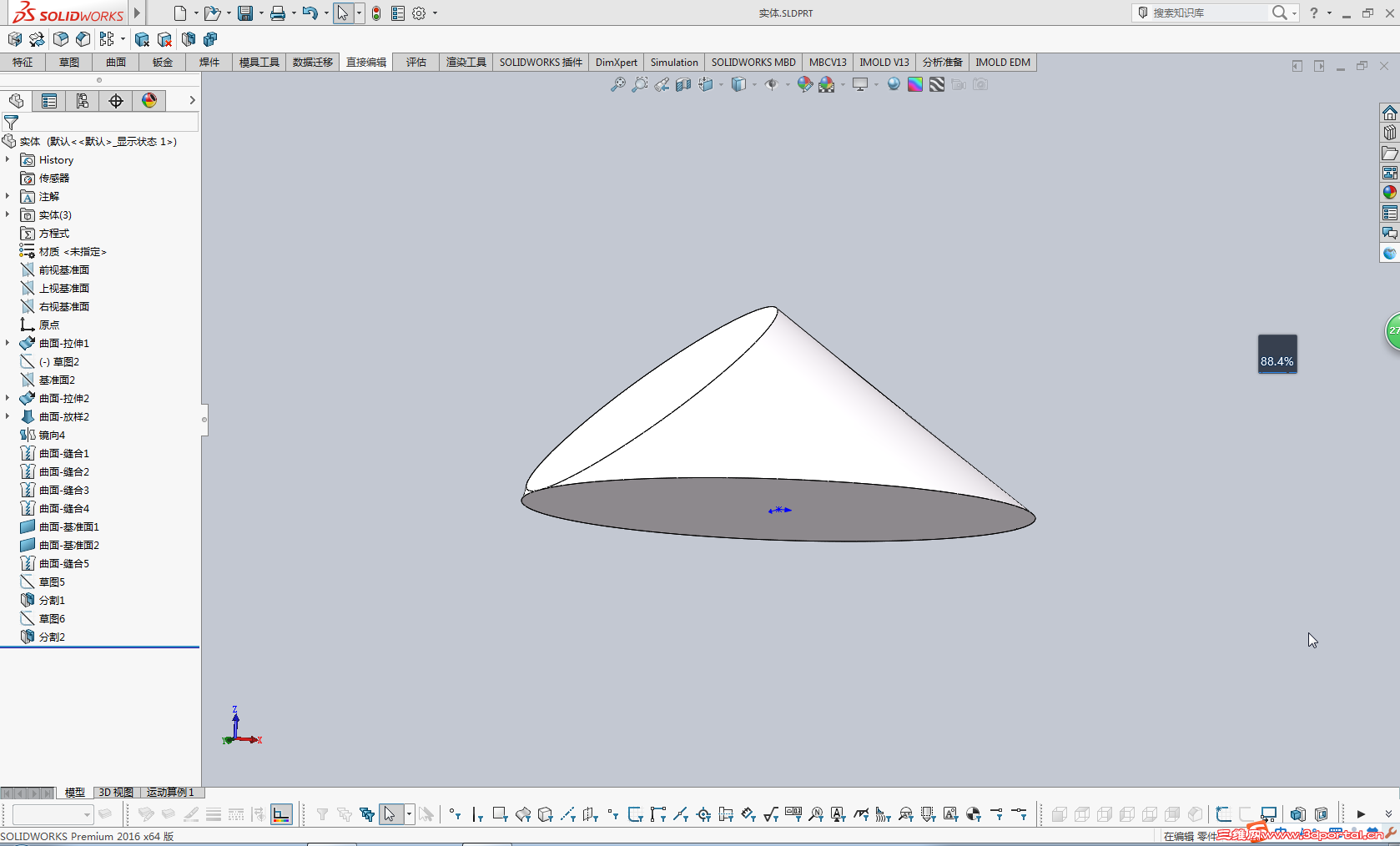Expand the 曲面-放样2 feature
This screenshot has width=1400, height=846.
(x=8, y=416)
